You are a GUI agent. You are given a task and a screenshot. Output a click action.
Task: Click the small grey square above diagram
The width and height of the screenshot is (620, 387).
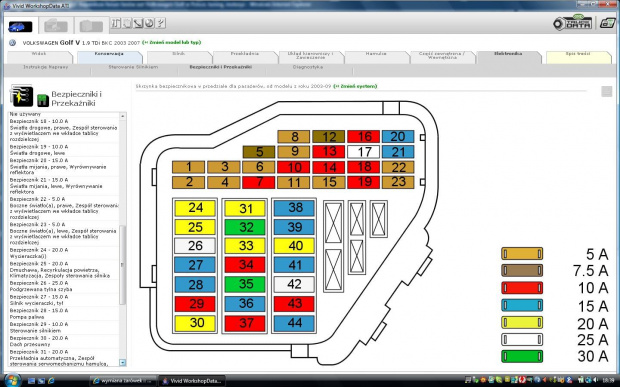607,92
